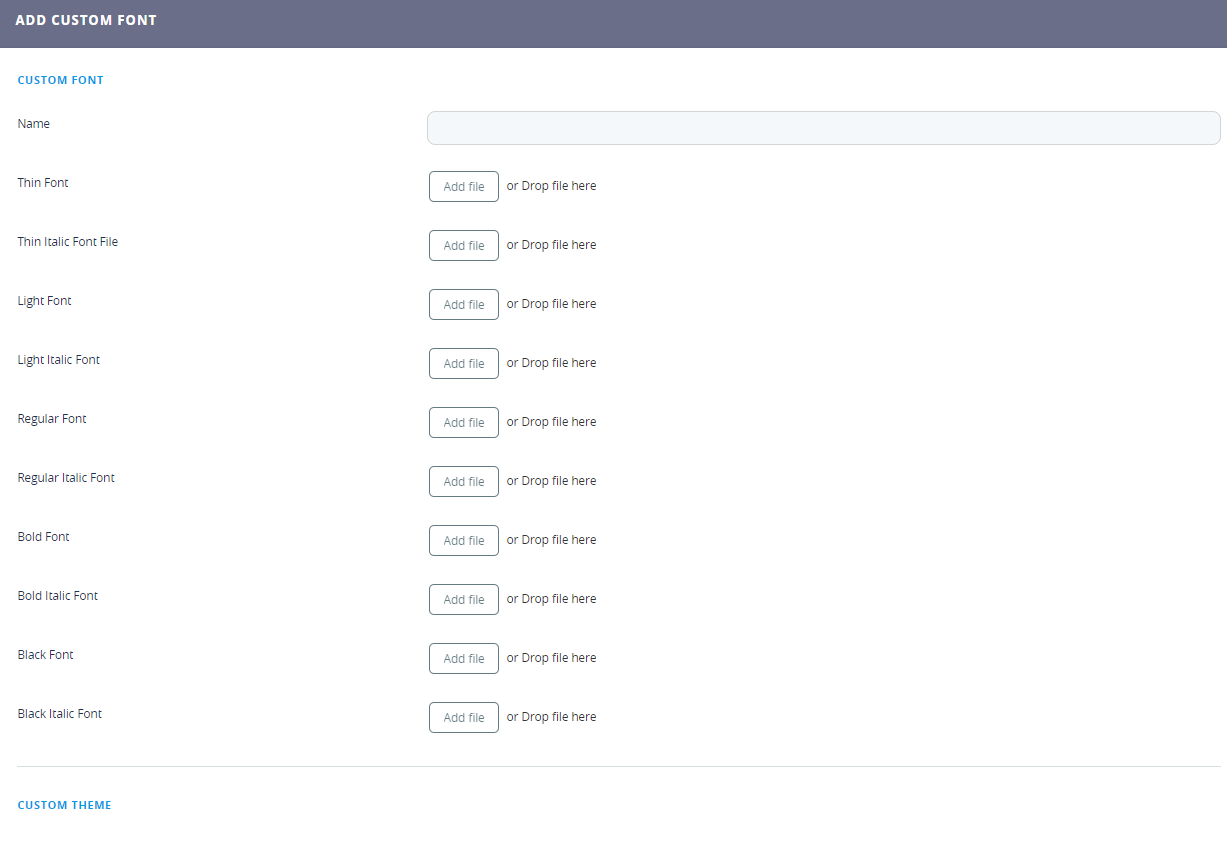
Task: Click the font Name input field
Action: pyautogui.click(x=823, y=128)
